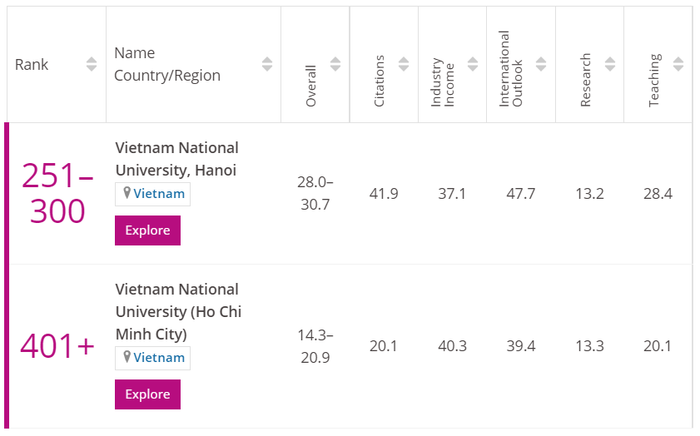
Task: Click the 251–300 rank cell
Action: 58,194
